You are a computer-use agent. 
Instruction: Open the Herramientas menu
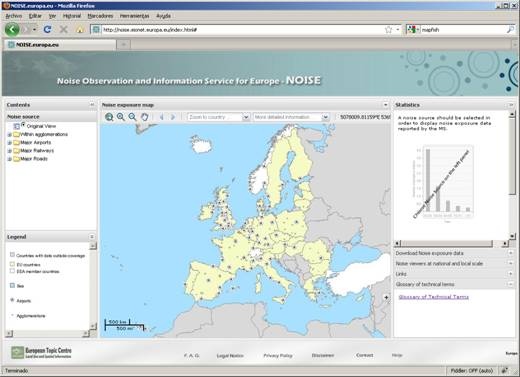point(134,16)
